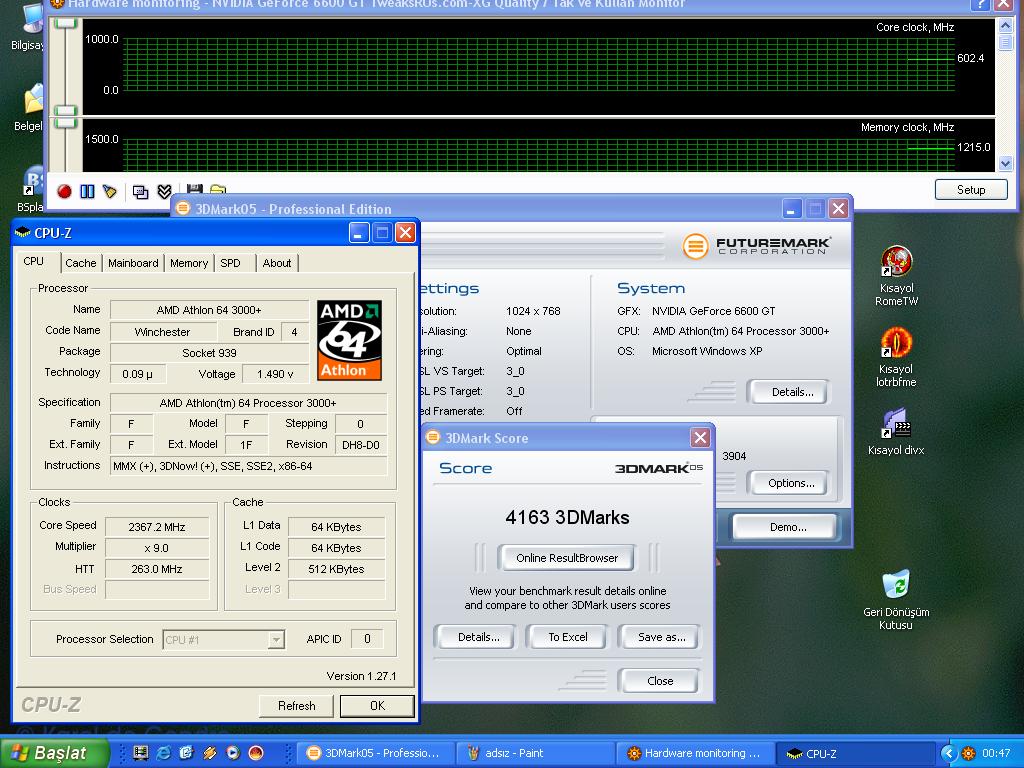This screenshot has height=768, width=1024.
Task: Click the scroll down arrow in Hardware monitoring
Action: [1006, 163]
